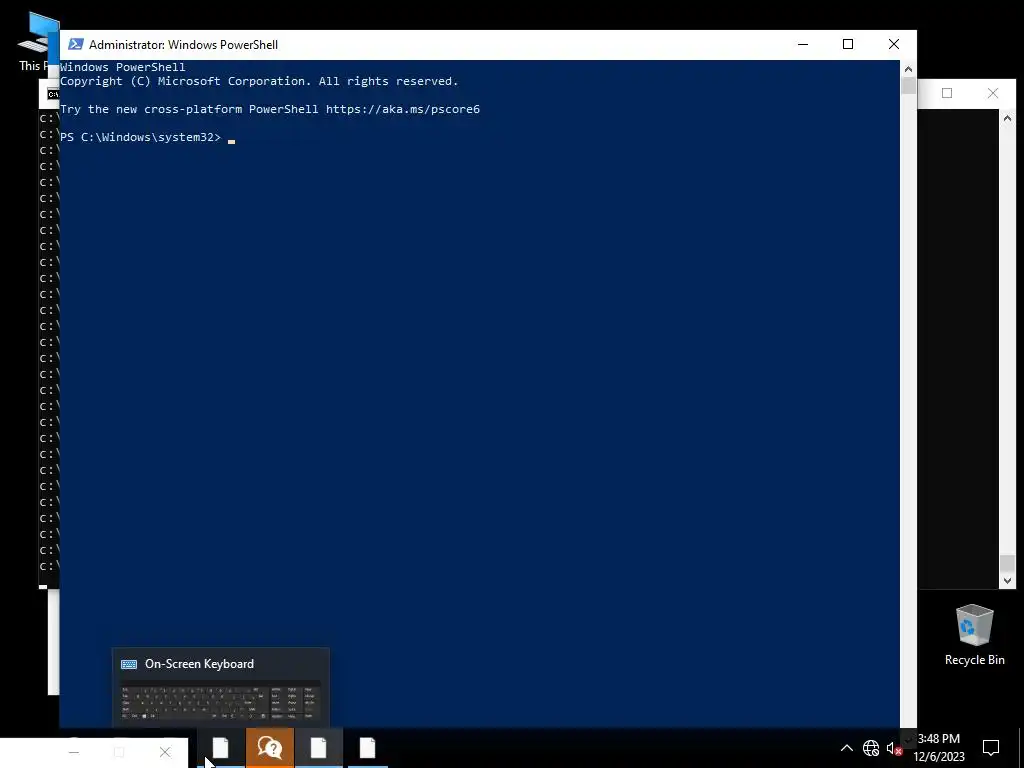Click the background console scrollbar thumb

click(1007, 563)
